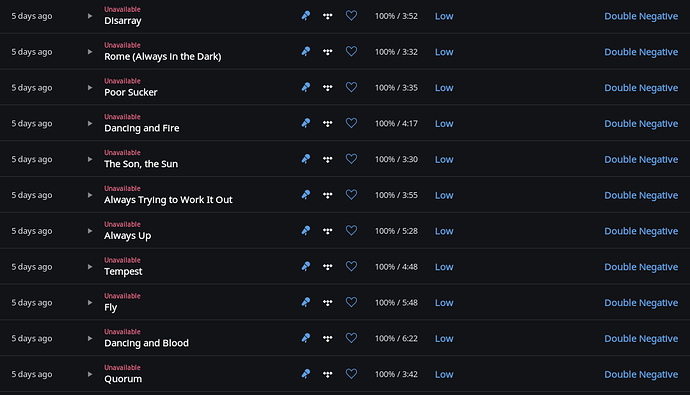Play the track Disarray
The image size is (690, 395).
[x=90, y=16]
